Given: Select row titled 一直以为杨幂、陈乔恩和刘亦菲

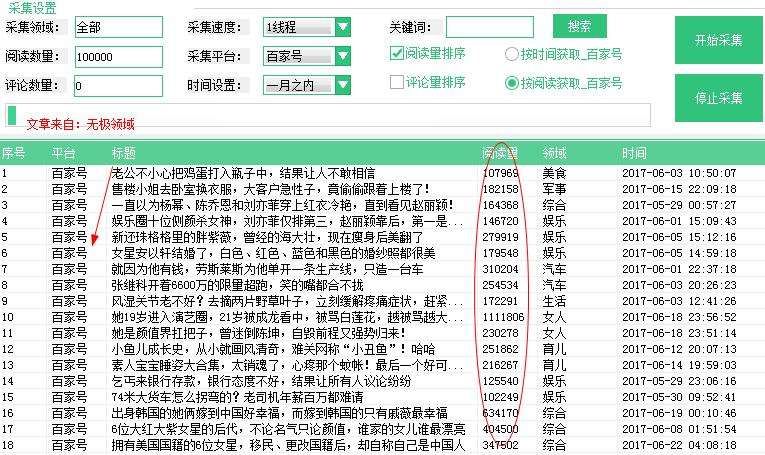Looking at the screenshot, I should [382, 205].
